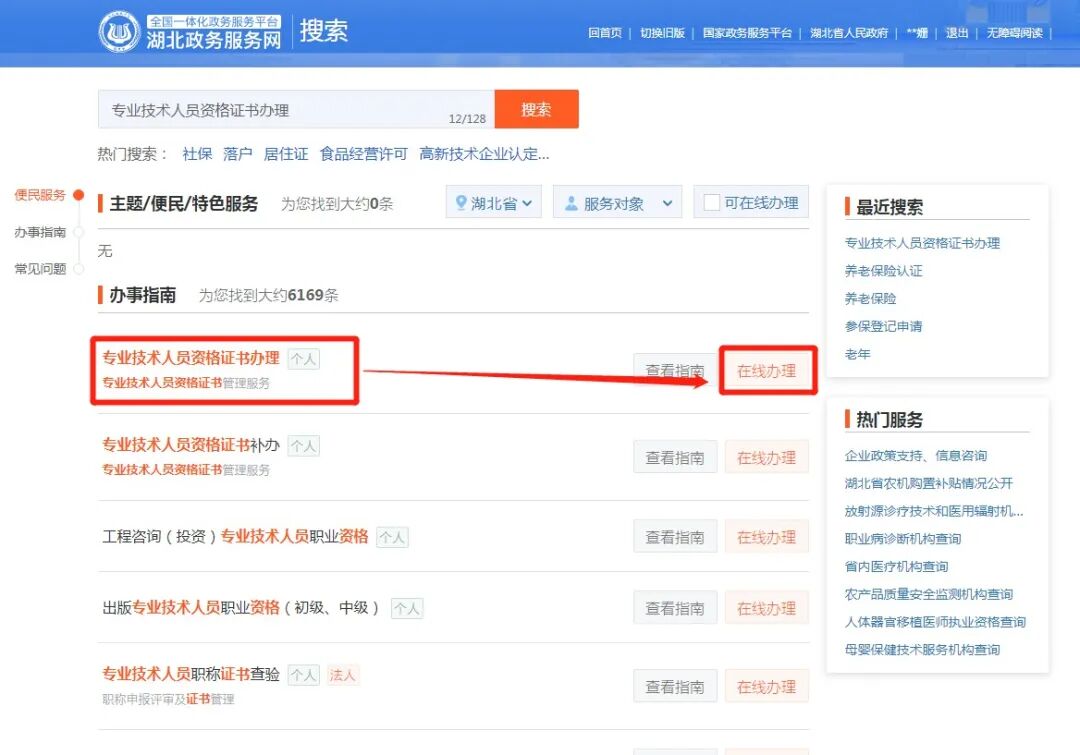Click 在线办理 for 职称证书查验
Image resolution: width=1080 pixels, height=755 pixels.
pos(767,686)
